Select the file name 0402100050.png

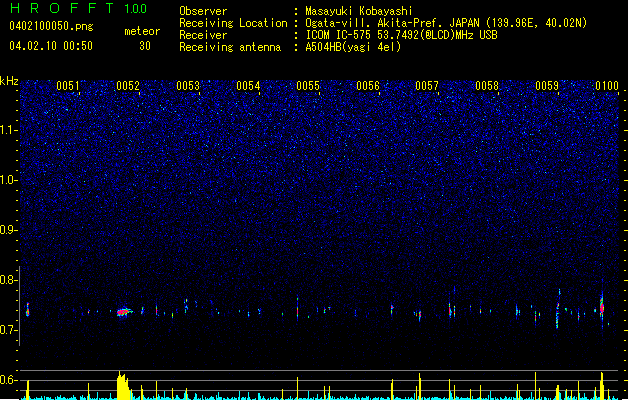click(x=51, y=26)
